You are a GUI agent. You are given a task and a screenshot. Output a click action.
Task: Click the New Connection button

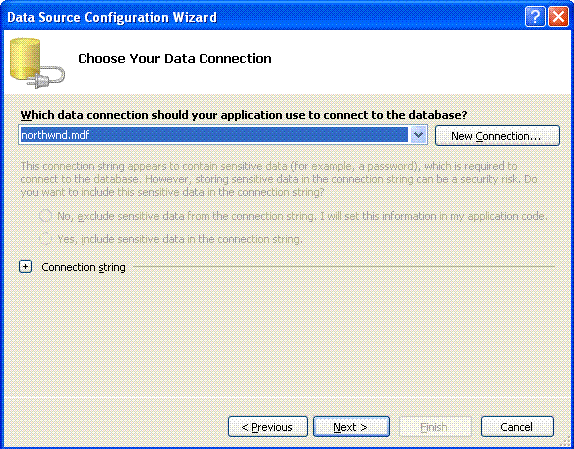(x=497, y=136)
